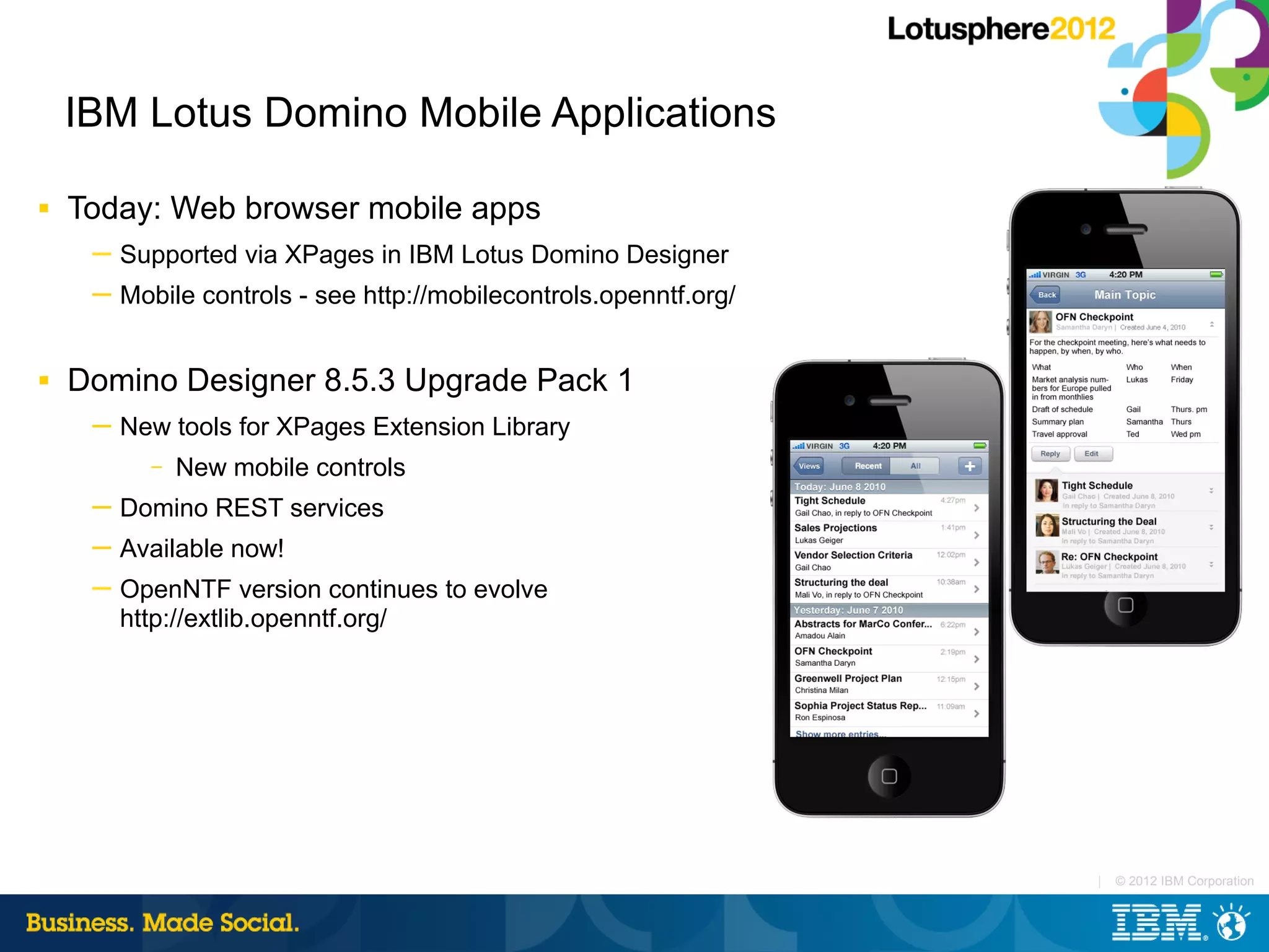Open Greenwell Project Plan entry chevron
Image resolution: width=1269 pixels, height=952 pixels.
tap(977, 686)
